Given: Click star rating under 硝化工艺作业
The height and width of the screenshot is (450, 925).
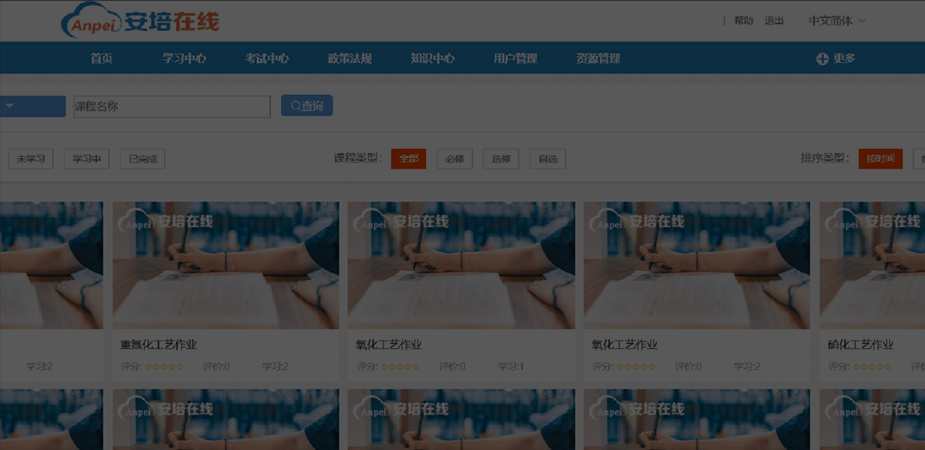Looking at the screenshot, I should pyautogui.click(x=872, y=367).
